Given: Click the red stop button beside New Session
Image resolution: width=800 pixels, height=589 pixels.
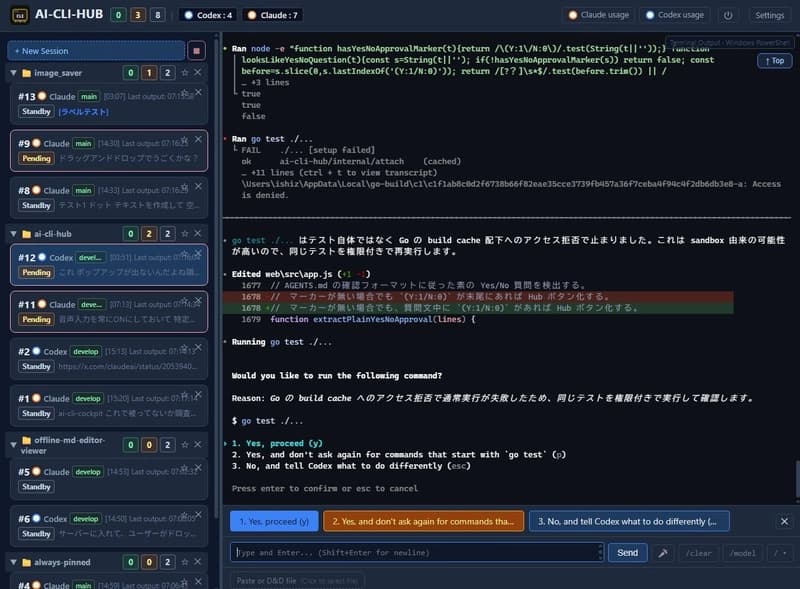Looking at the screenshot, I should point(196,51).
